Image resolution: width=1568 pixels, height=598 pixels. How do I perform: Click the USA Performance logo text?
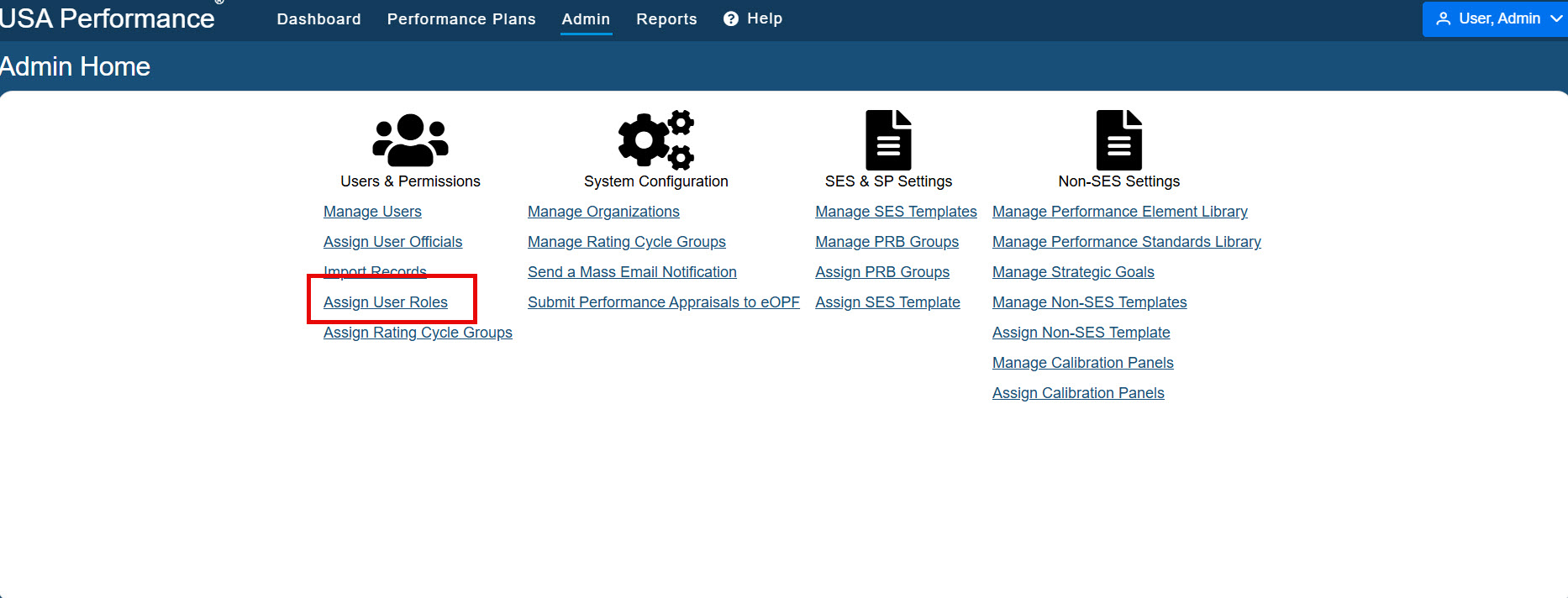[107, 18]
